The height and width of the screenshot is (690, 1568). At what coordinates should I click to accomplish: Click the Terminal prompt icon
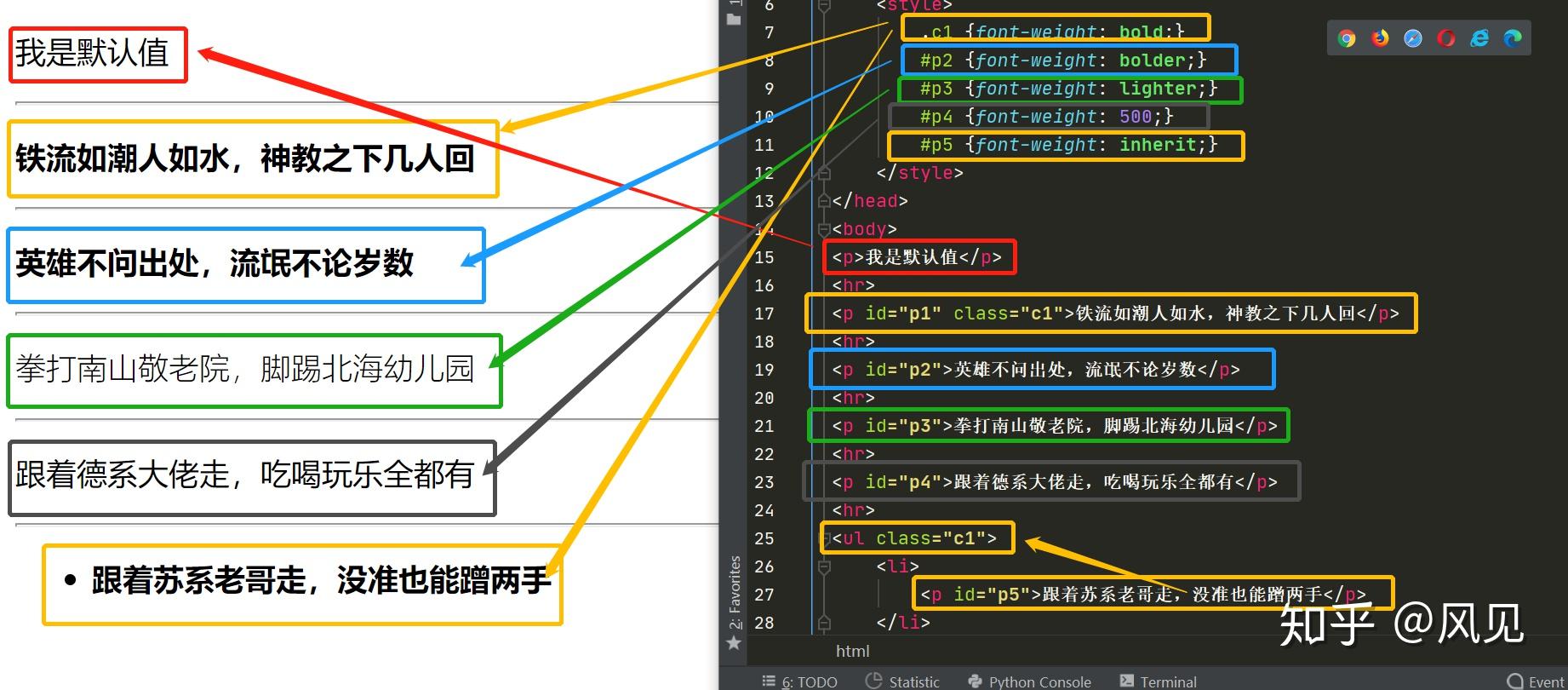(1127, 681)
